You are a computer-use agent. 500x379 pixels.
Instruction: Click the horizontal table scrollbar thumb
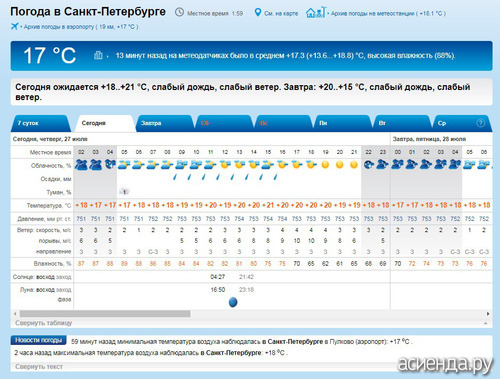click(105, 314)
